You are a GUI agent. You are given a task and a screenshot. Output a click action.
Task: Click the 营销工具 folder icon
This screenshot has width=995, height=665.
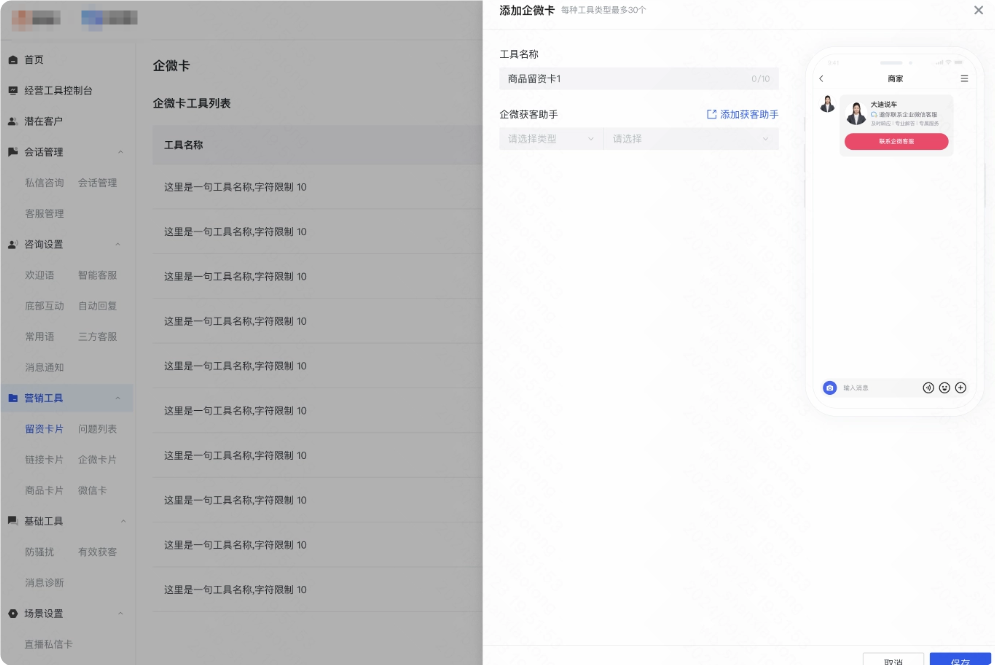[13, 398]
